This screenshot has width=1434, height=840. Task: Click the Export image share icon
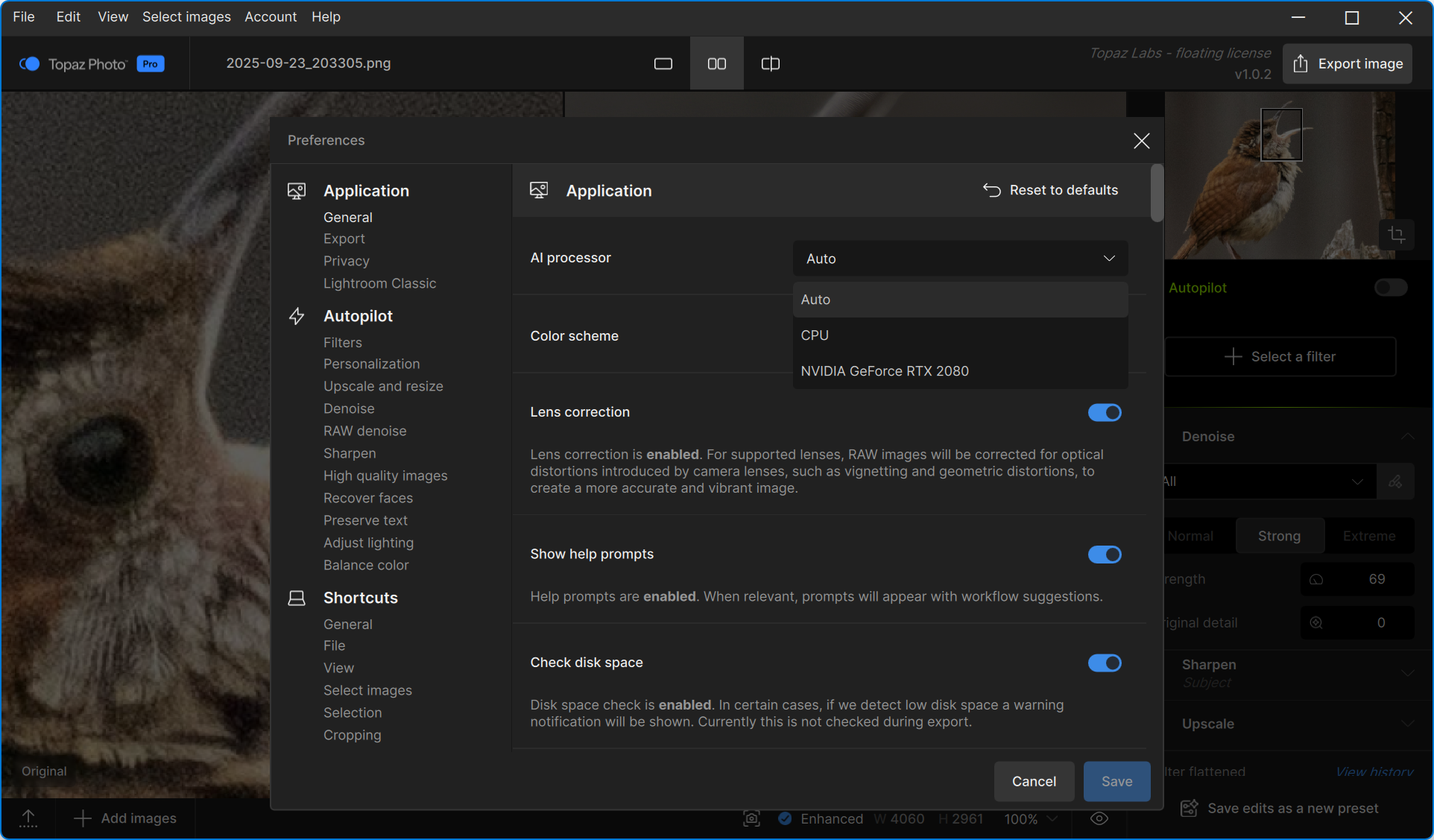coord(1301,64)
